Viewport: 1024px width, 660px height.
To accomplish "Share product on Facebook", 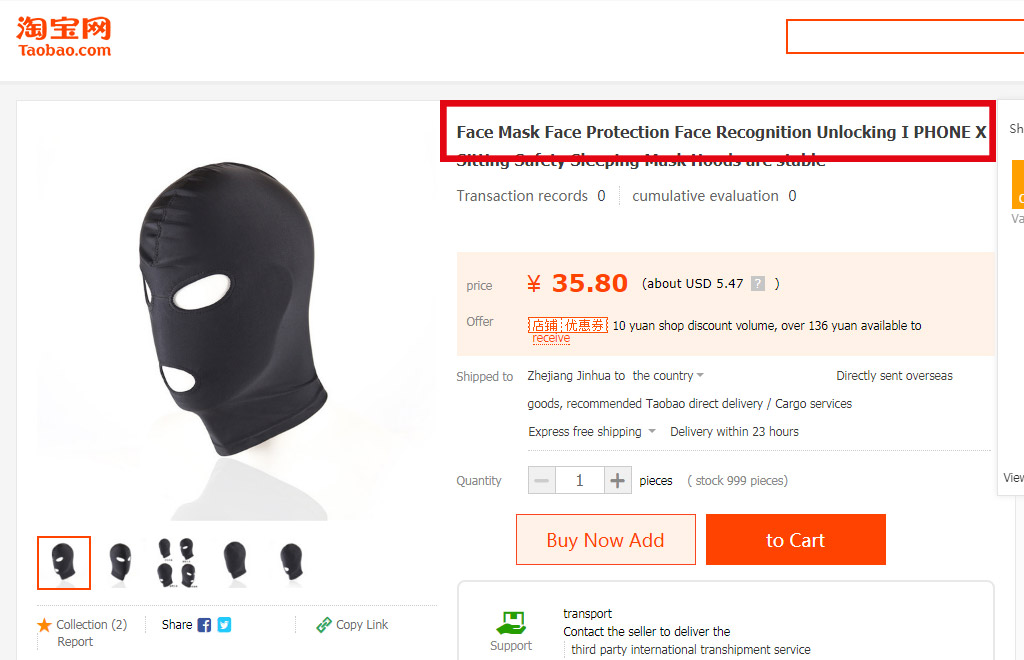I will 204,625.
